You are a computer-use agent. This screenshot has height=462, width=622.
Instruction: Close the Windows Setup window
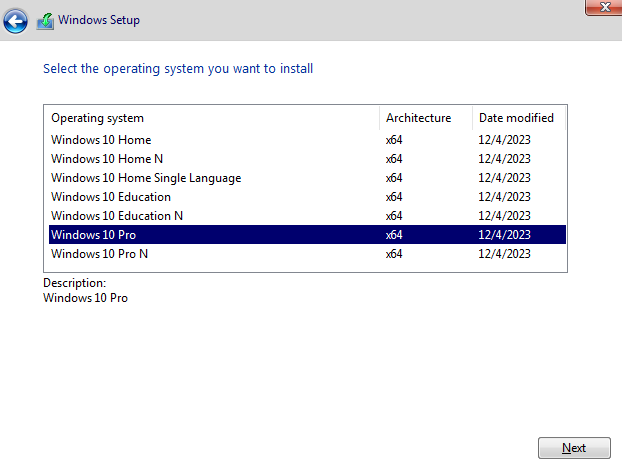[605, 7]
